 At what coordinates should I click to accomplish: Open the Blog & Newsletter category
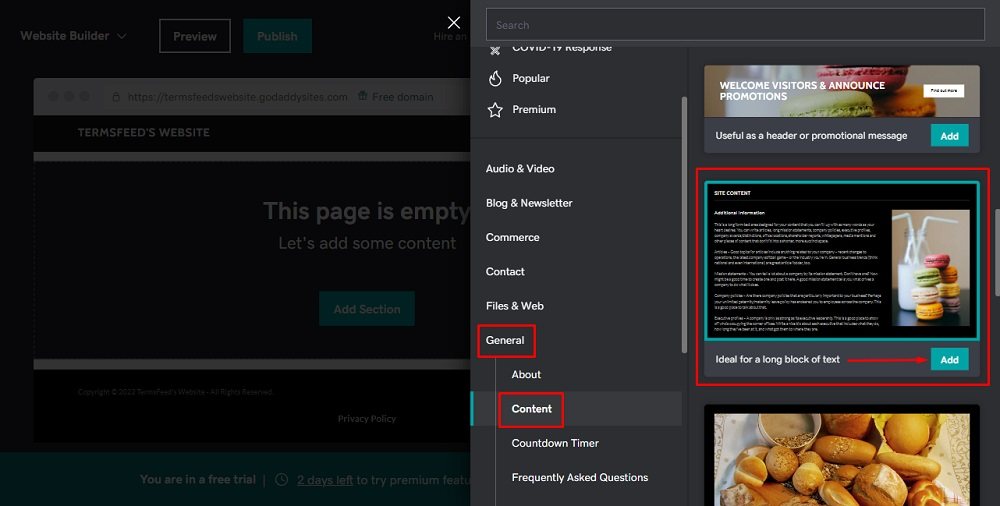(529, 203)
